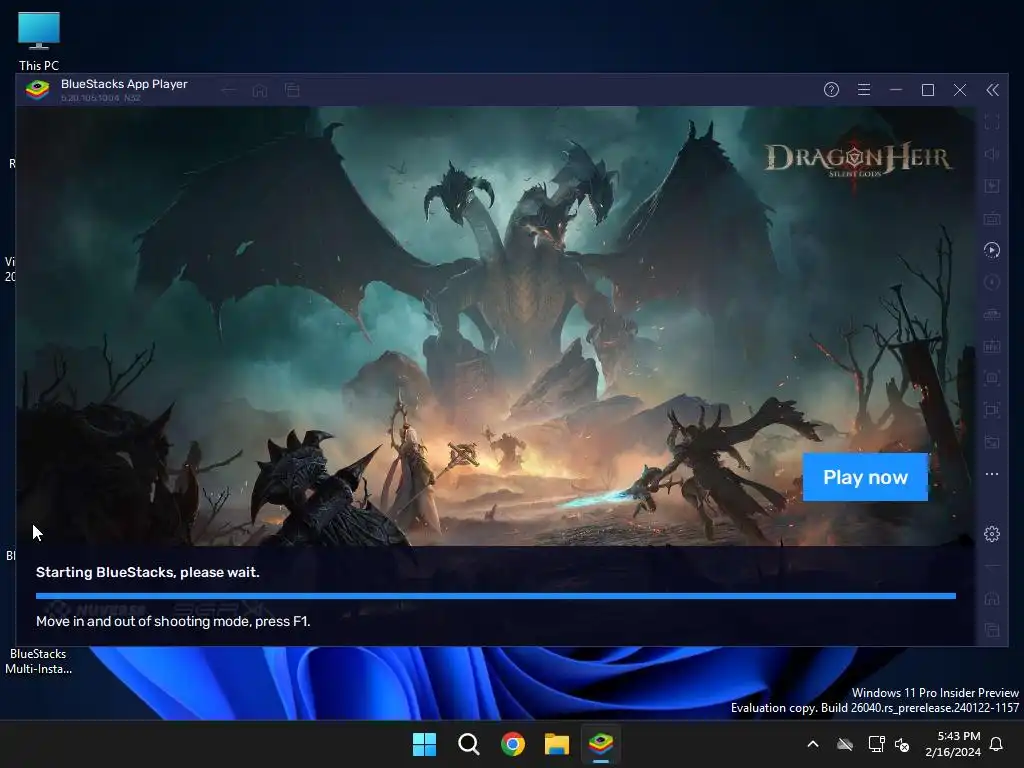Click the startup progress bar
This screenshot has height=768, width=1024.
tap(496, 596)
